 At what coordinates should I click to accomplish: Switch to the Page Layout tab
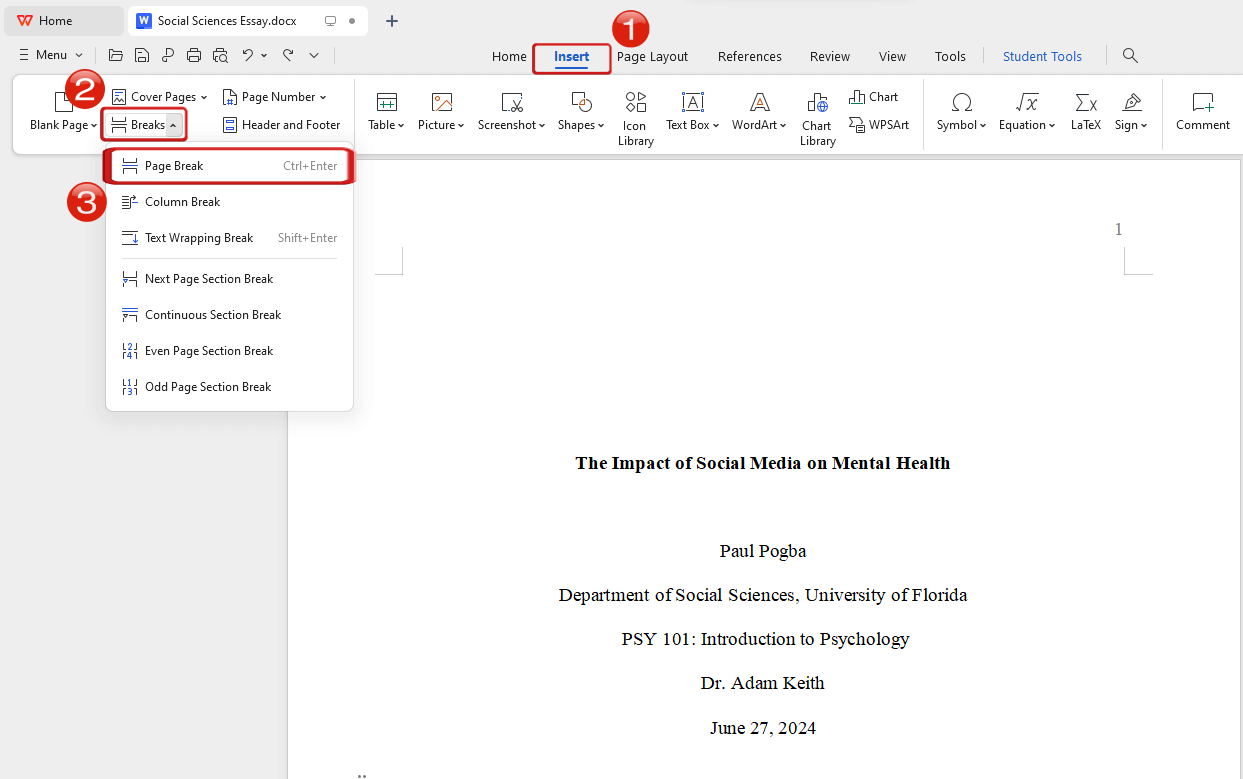pyautogui.click(x=652, y=57)
